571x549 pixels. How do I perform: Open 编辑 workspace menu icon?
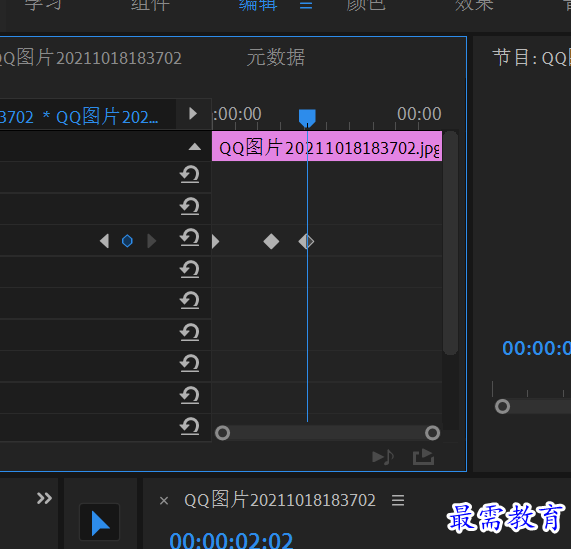306,5
